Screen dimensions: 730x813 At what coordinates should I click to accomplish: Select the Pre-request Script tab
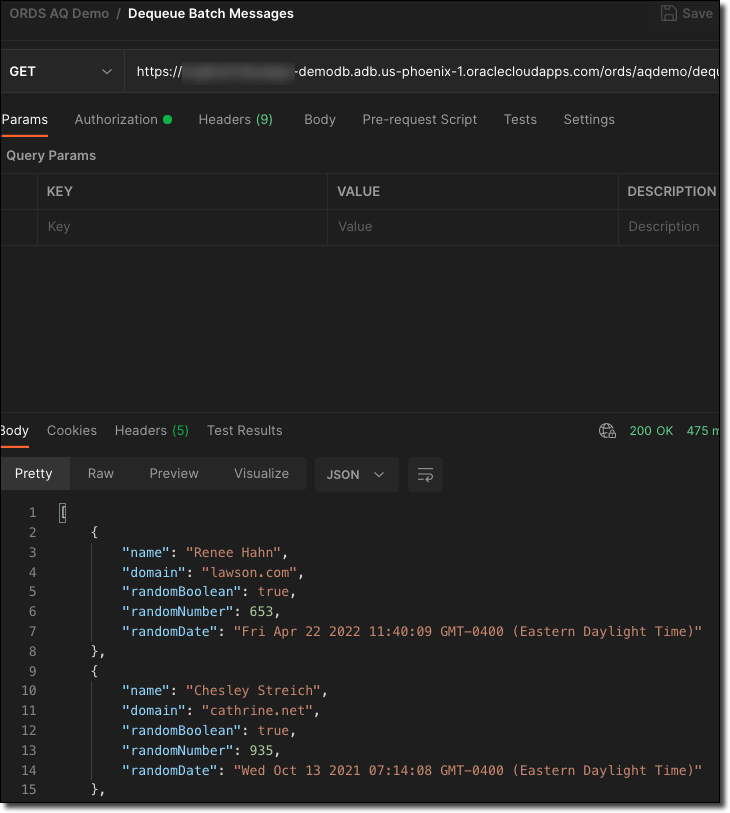click(419, 120)
